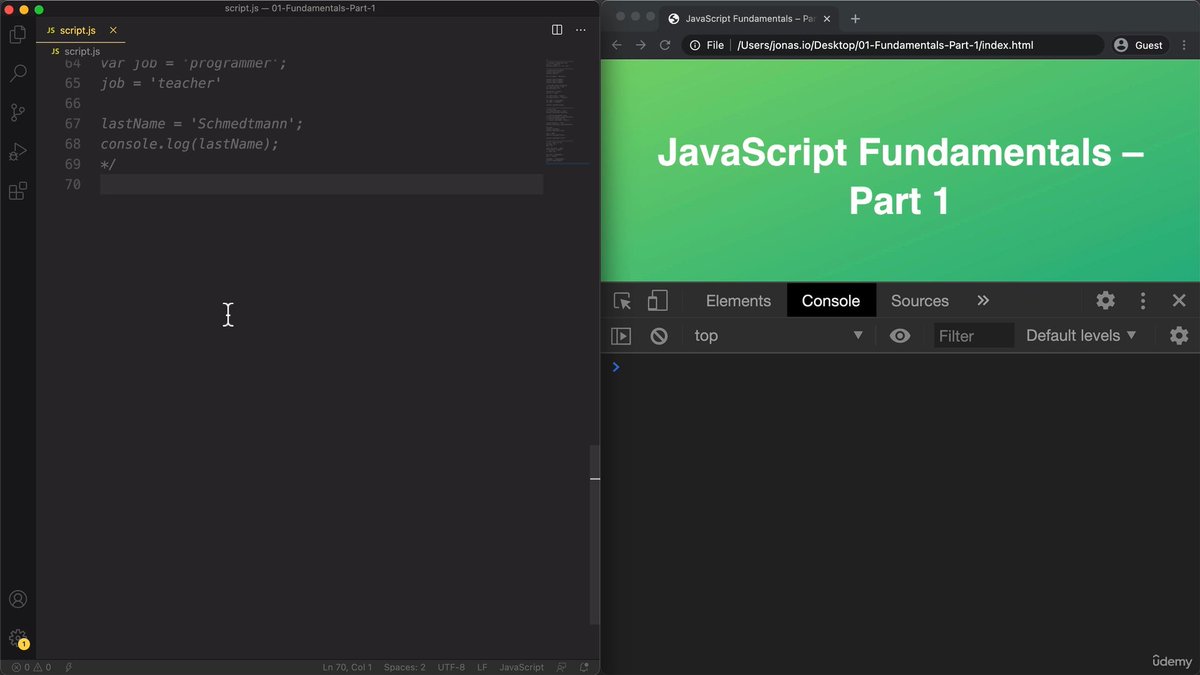Open the editor More Actions ellipsis
This screenshot has height=675, width=1200.
pyautogui.click(x=581, y=30)
